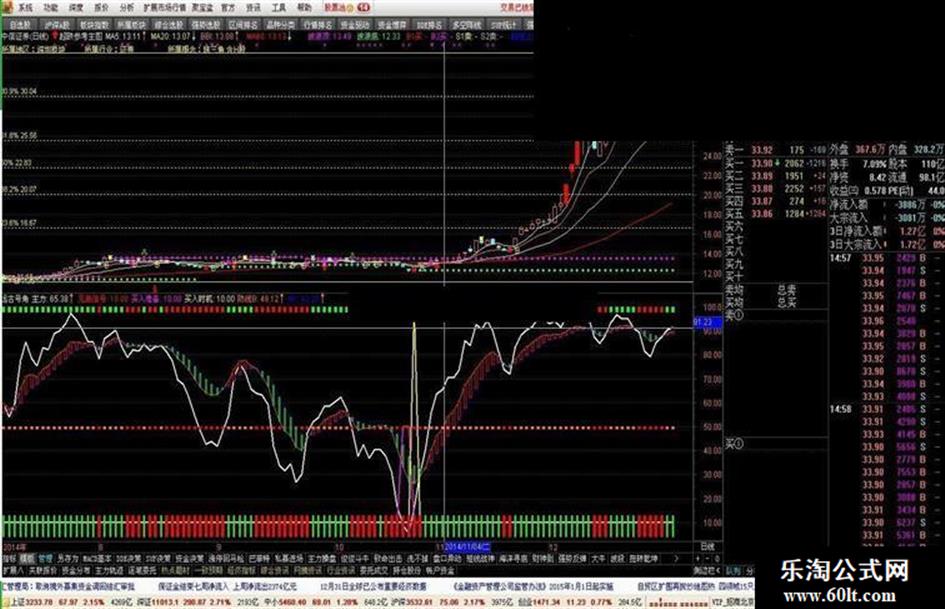Click the highlighted 2014/11/04 date marker

[468, 547]
